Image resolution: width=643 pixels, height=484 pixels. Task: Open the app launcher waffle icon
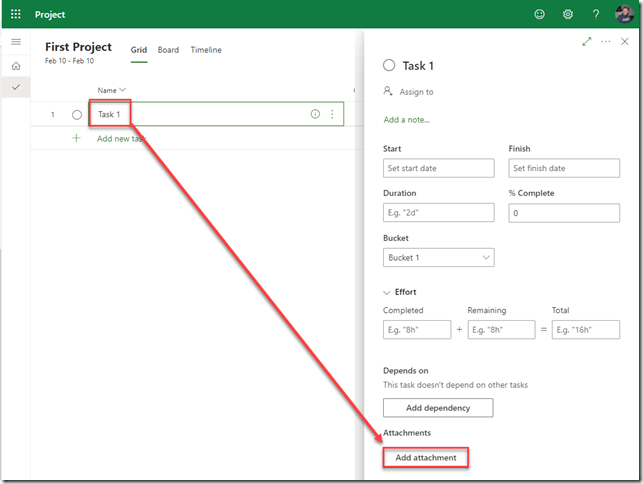tap(15, 15)
